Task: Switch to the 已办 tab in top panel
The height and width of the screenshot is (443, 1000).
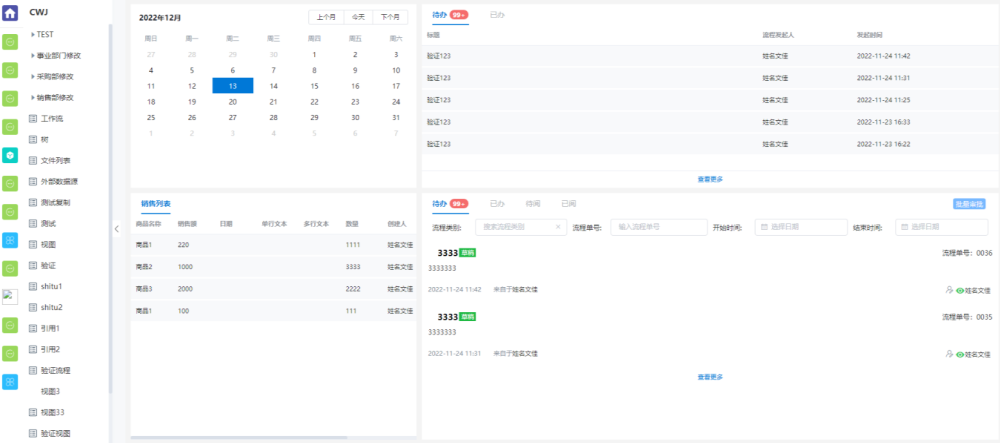Action: pos(497,15)
